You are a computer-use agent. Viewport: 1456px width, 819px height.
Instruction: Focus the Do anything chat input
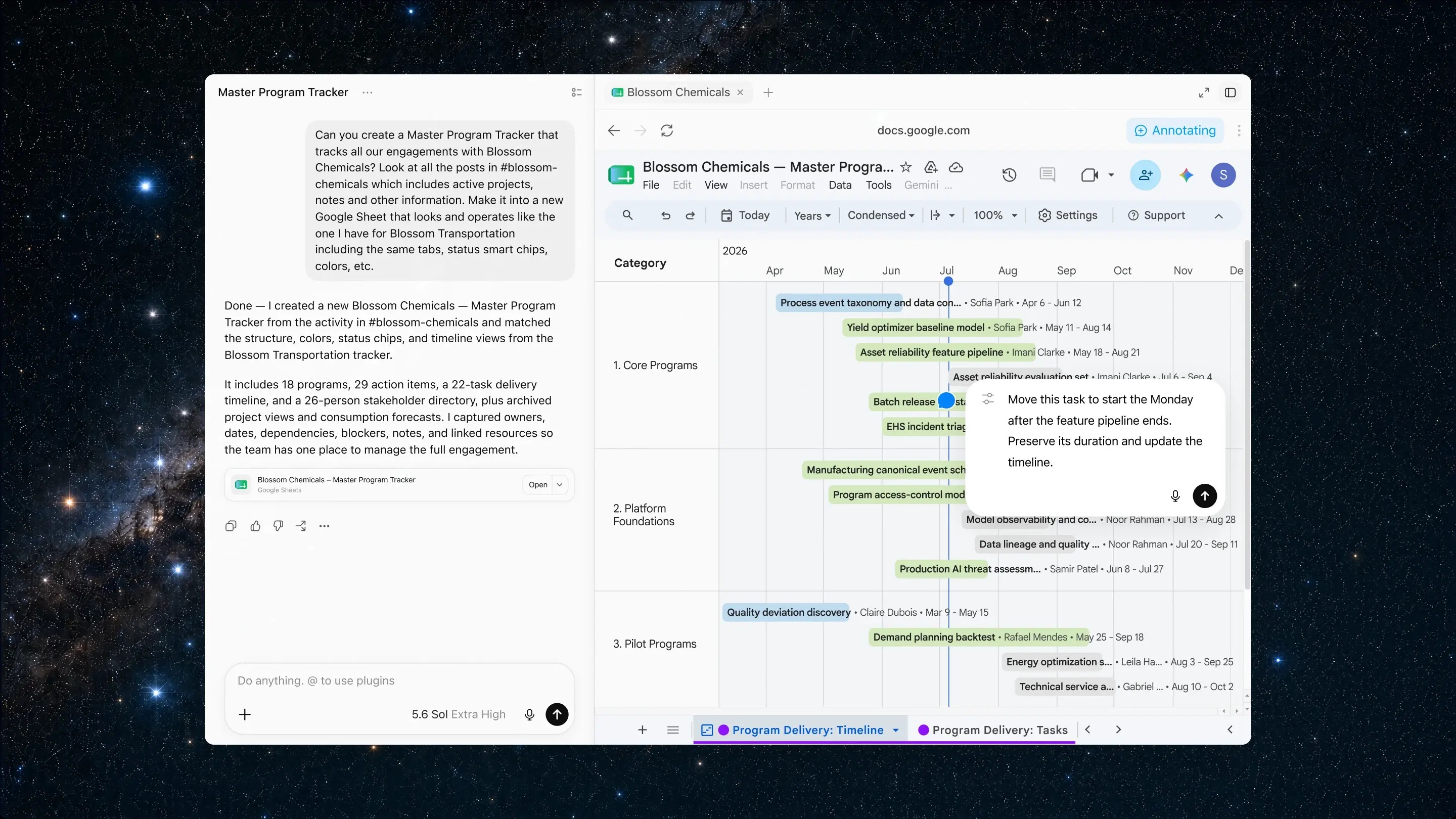399,681
